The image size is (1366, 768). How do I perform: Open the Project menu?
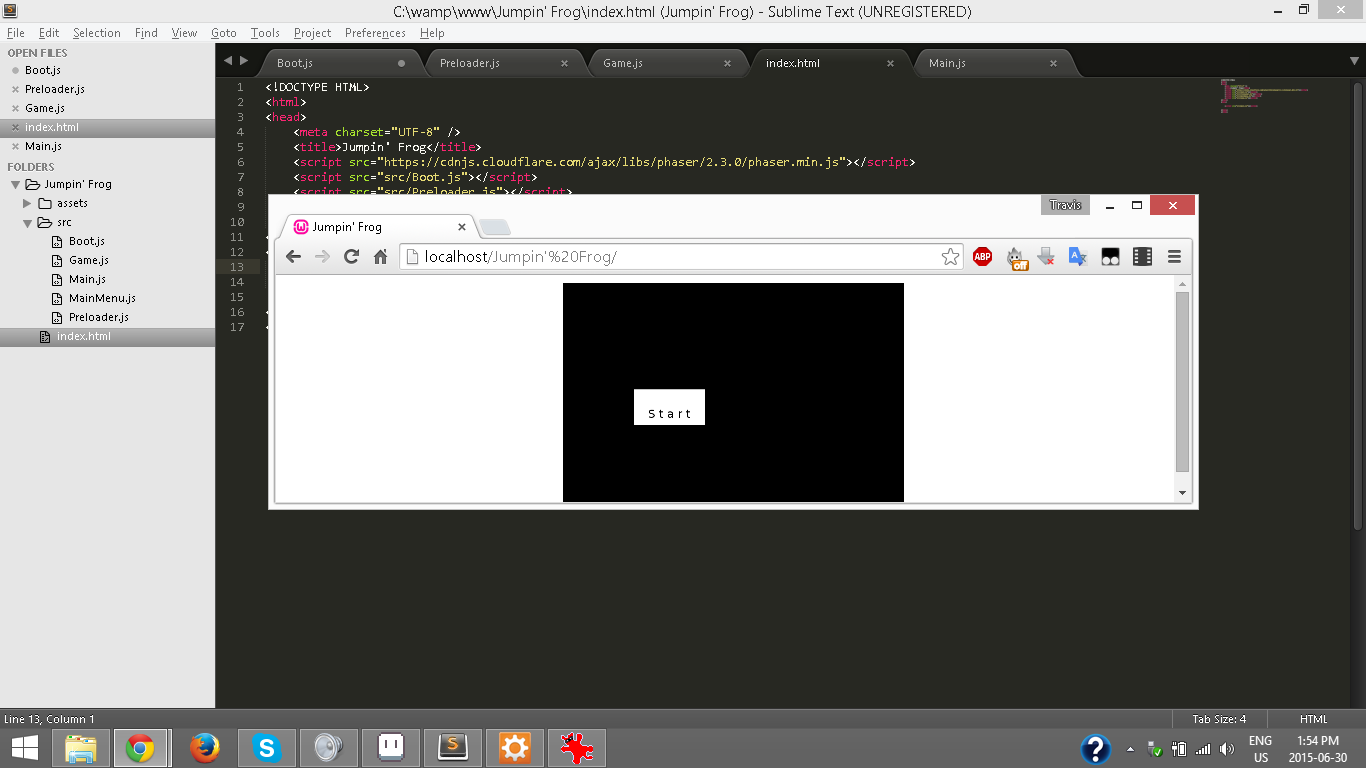click(x=312, y=33)
